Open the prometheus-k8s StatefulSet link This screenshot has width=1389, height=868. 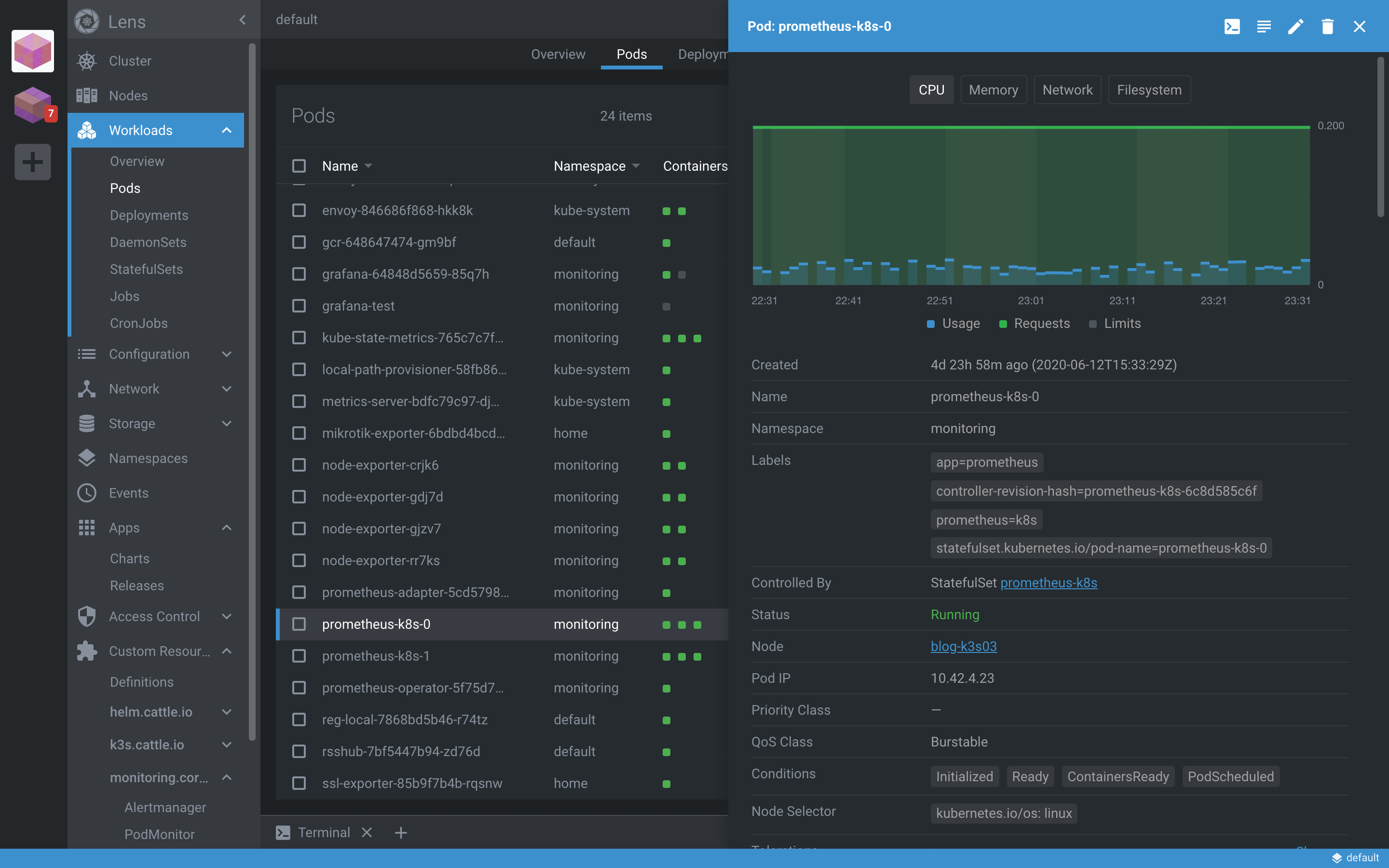tap(1048, 582)
